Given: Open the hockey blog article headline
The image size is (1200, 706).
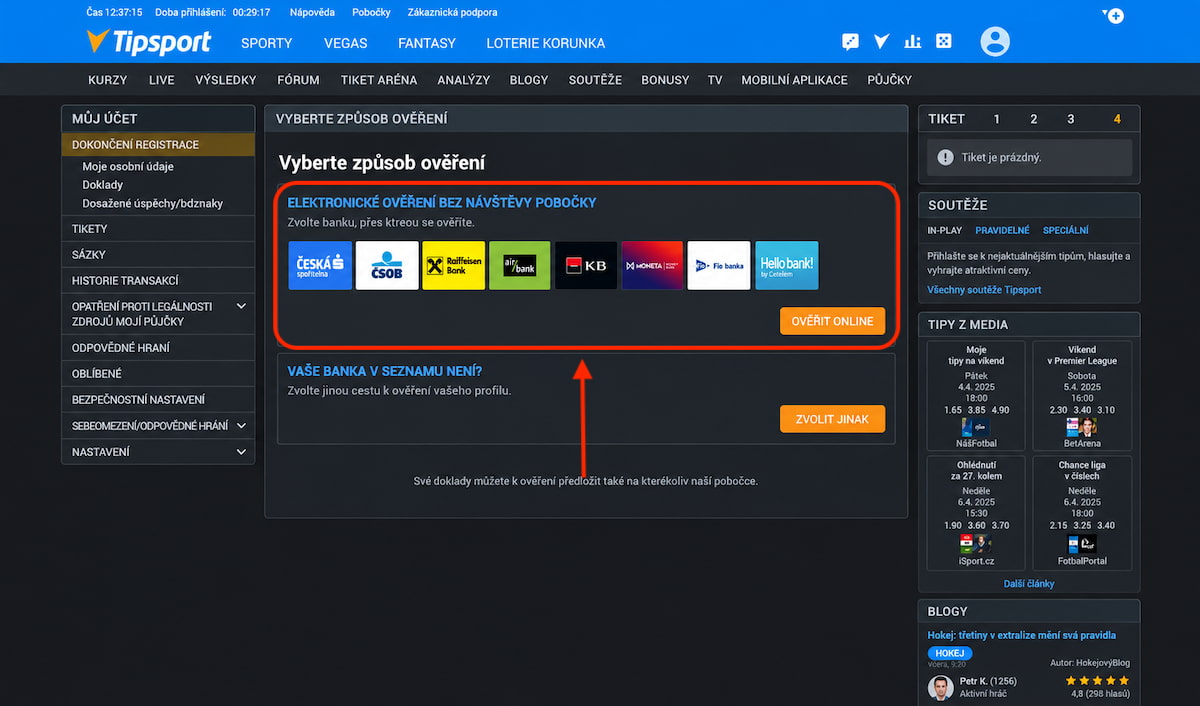Looking at the screenshot, I should [x=1022, y=635].
